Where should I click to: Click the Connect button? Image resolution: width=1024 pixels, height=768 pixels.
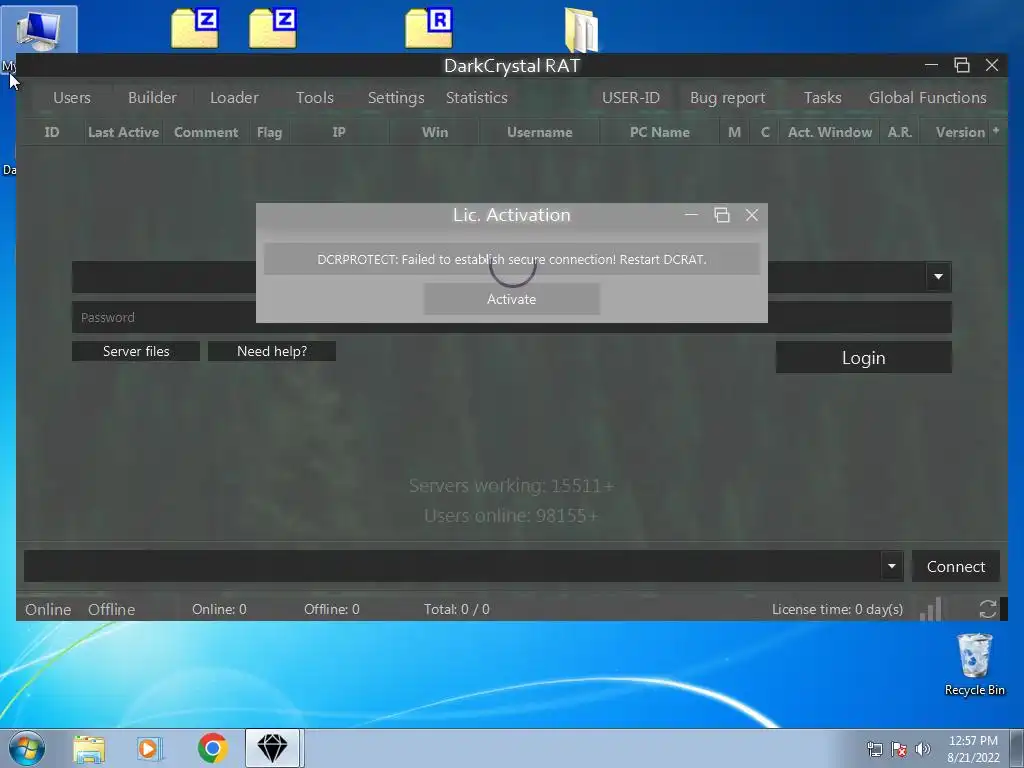point(955,566)
